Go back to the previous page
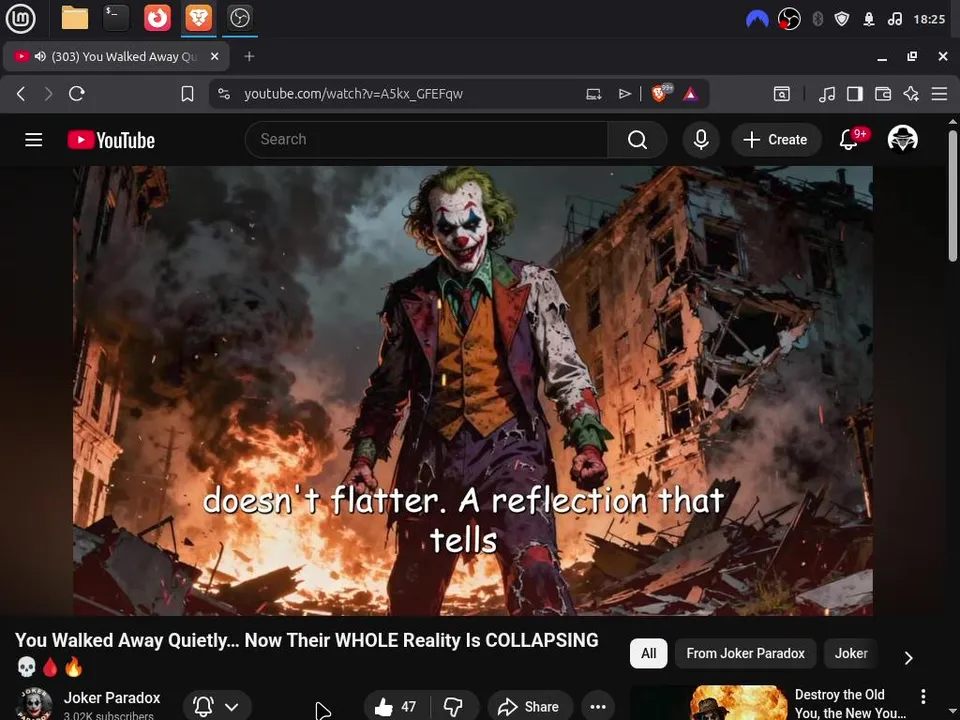The image size is (960, 720). pyautogui.click(x=21, y=94)
